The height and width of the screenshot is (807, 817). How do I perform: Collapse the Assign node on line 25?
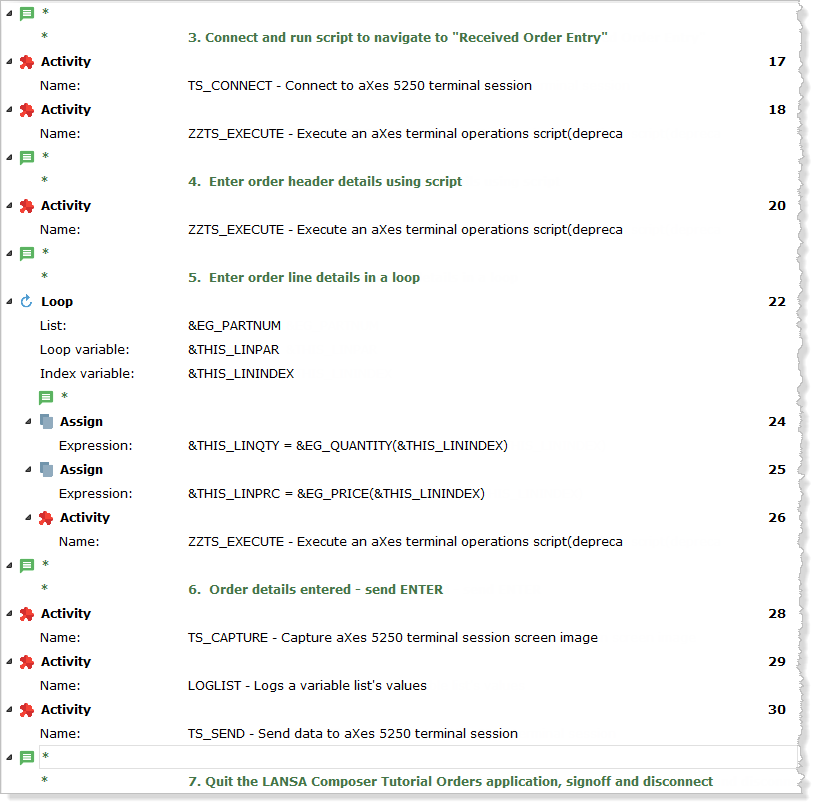tap(28, 469)
